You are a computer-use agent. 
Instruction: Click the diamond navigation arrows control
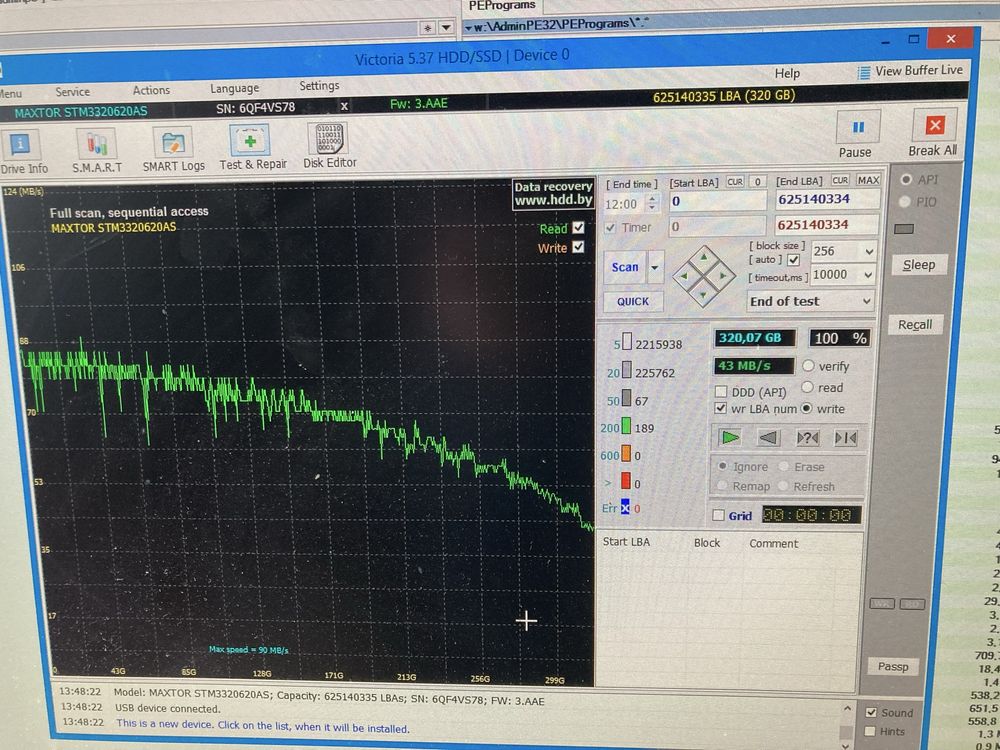703,276
